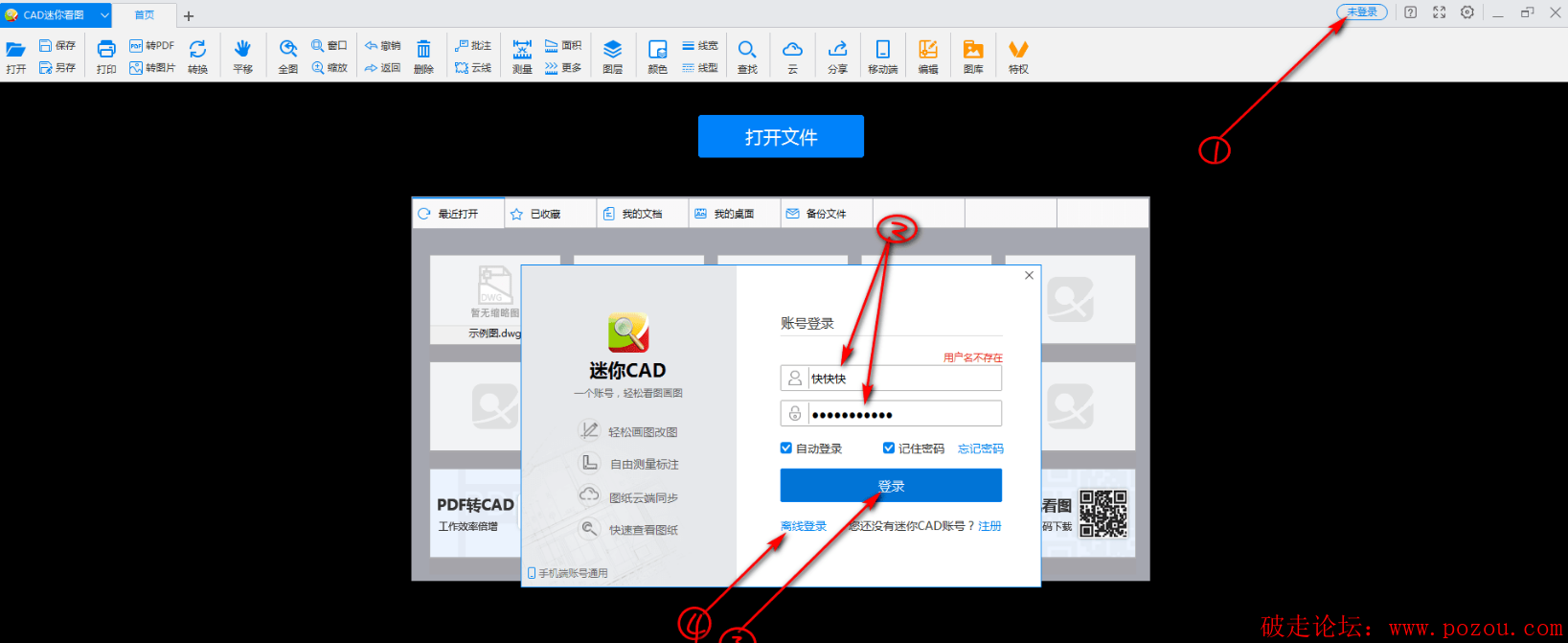Click the 撤销 undo icon
The image size is (1568, 643).
[382, 45]
